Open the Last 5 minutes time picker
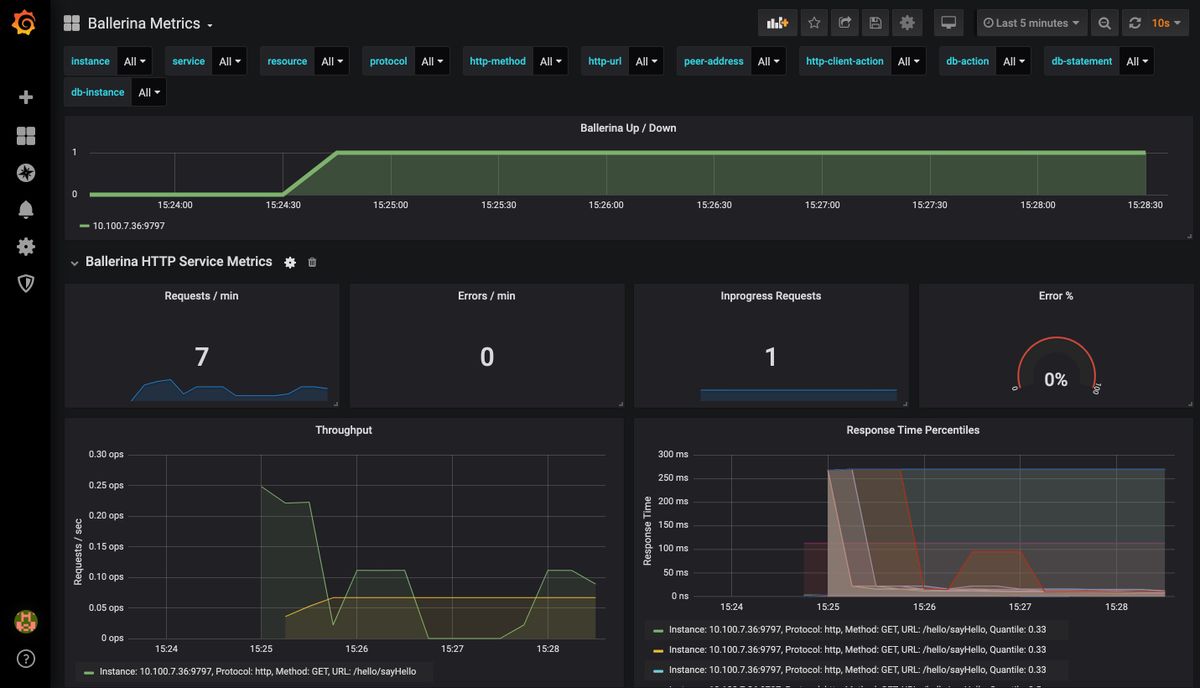This screenshot has width=1200, height=688. pyautogui.click(x=1032, y=23)
